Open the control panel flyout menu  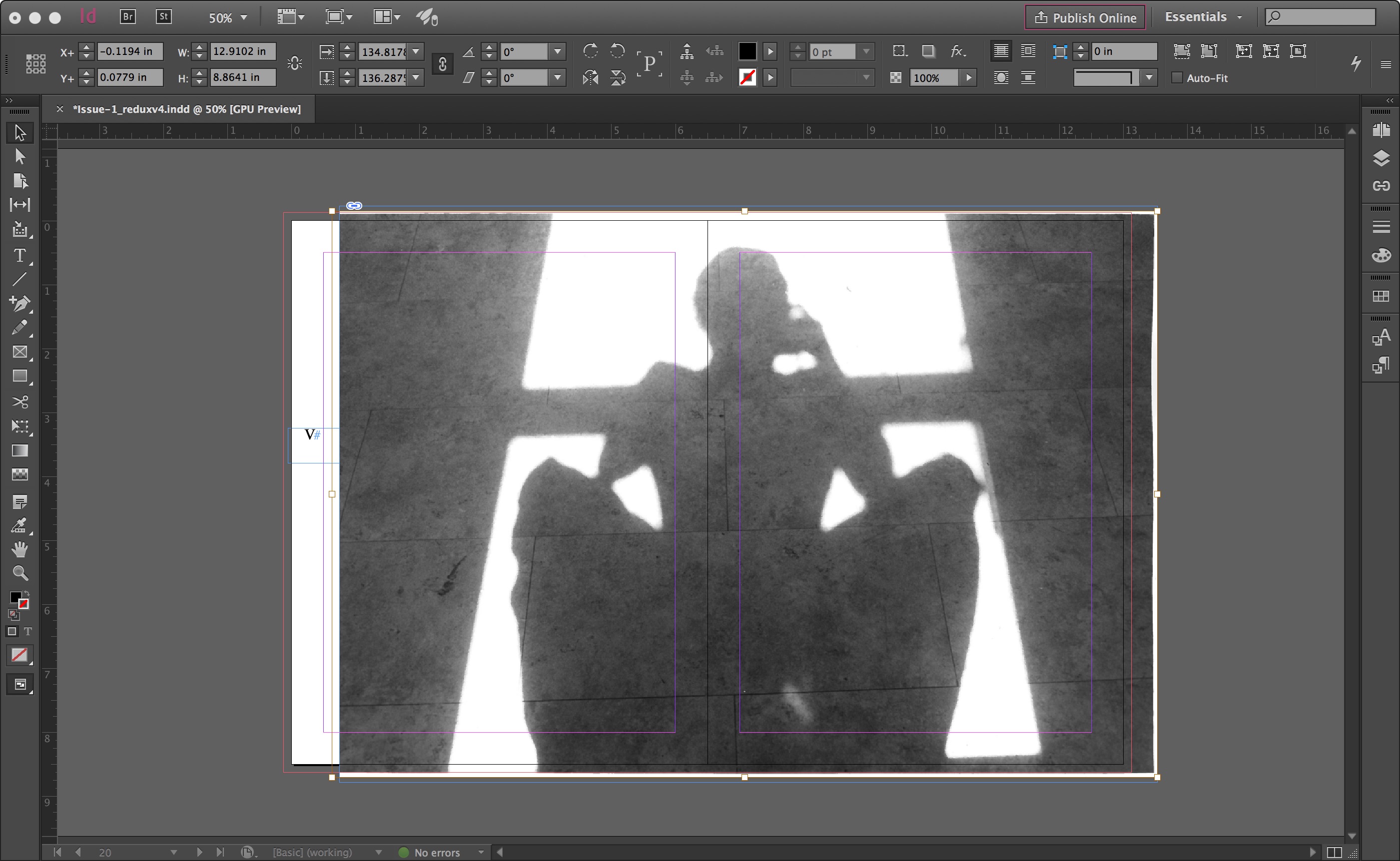(1386, 64)
